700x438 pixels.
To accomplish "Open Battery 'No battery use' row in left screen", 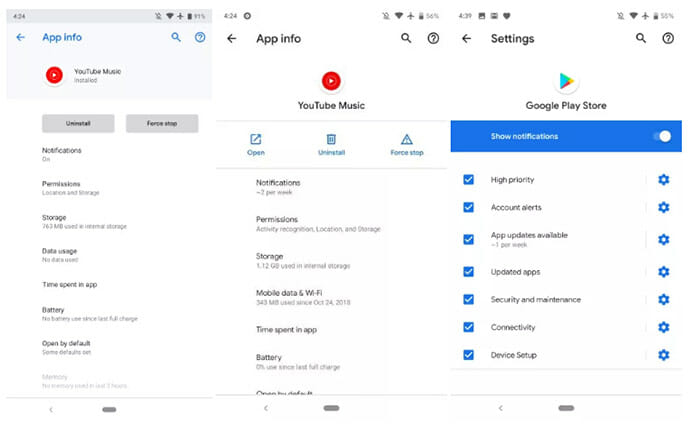I will pos(109,314).
